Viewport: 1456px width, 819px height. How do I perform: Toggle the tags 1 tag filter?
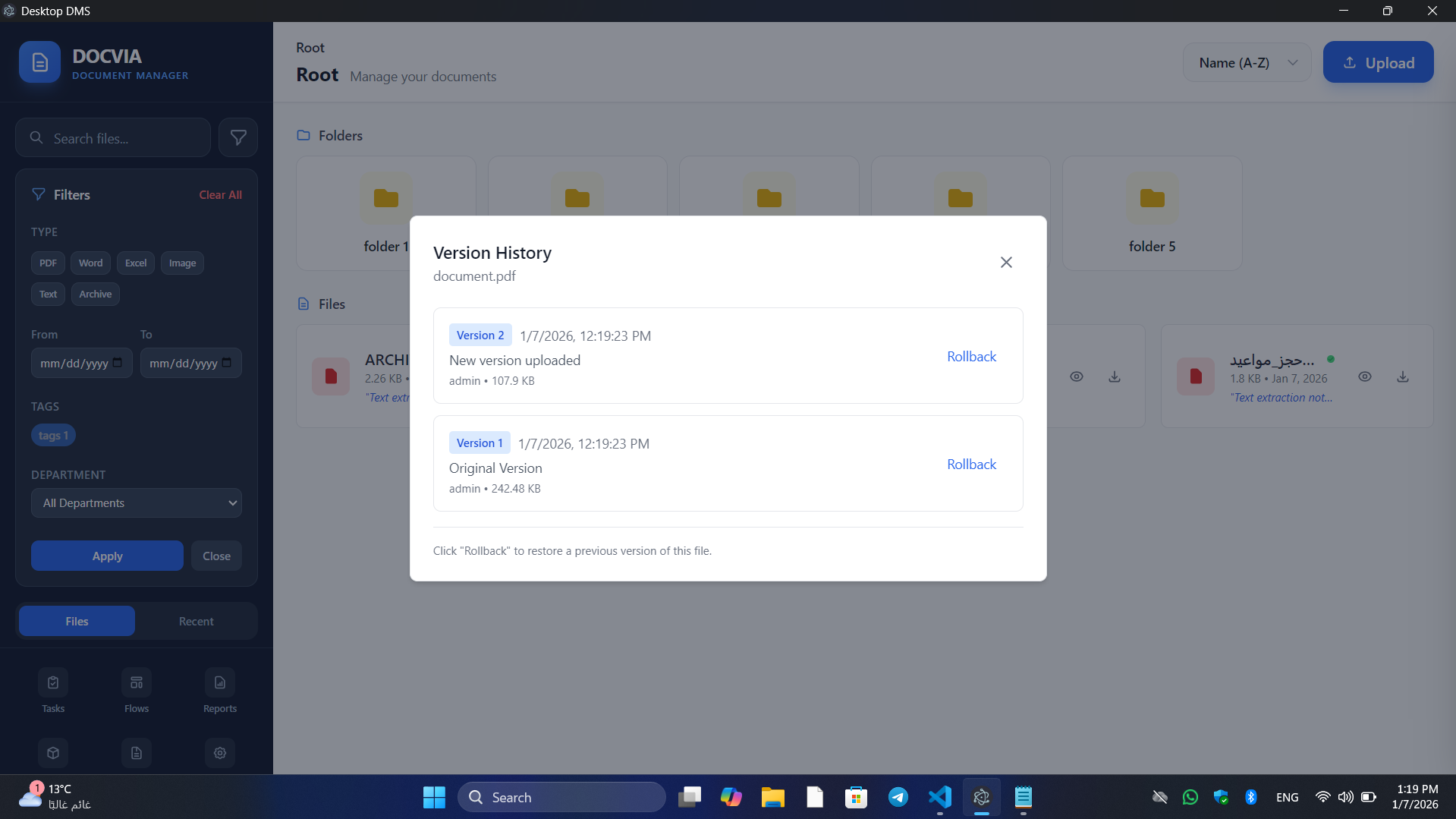(53, 435)
